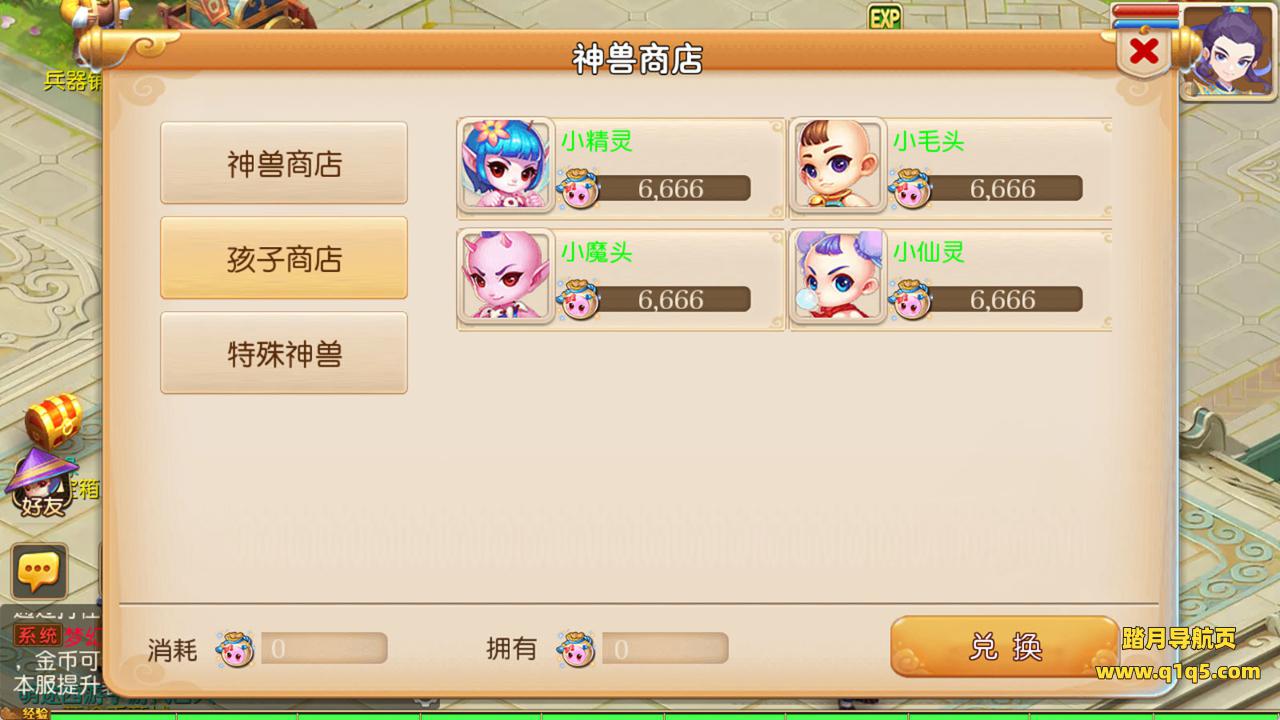Click the 消耗 cost amount field
Image resolution: width=1280 pixels, height=720 pixels.
324,649
